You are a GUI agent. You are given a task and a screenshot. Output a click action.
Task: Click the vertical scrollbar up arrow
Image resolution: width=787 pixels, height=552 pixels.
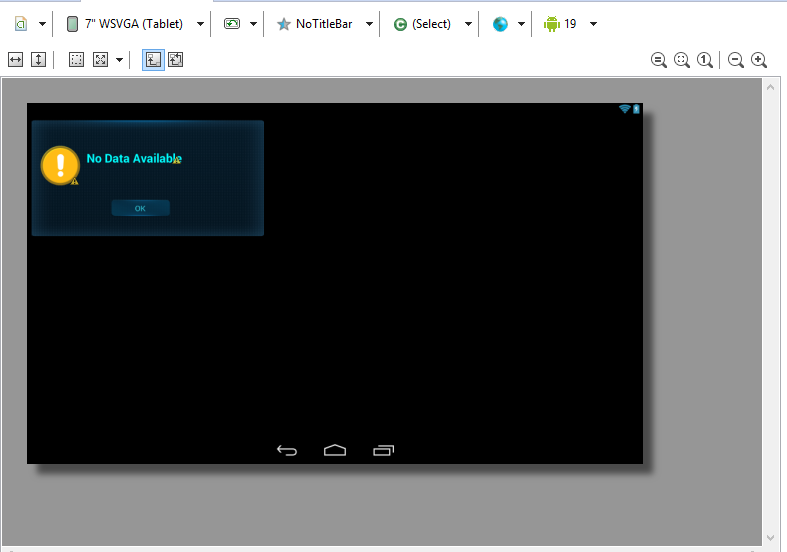click(770, 87)
